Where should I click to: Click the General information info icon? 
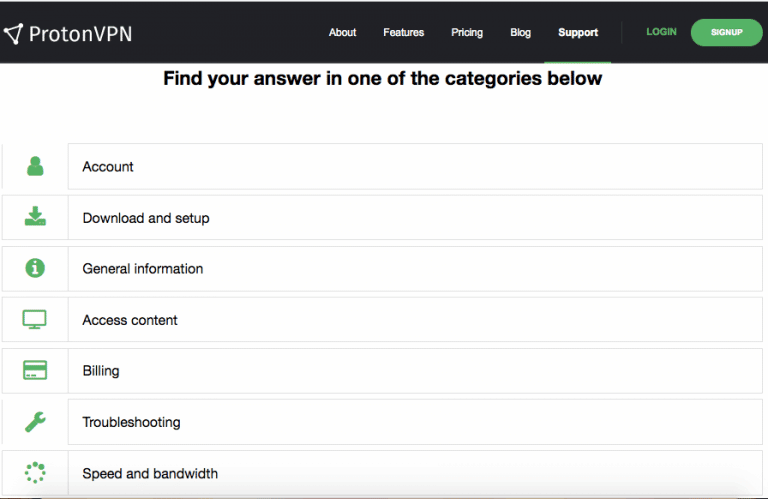point(35,268)
